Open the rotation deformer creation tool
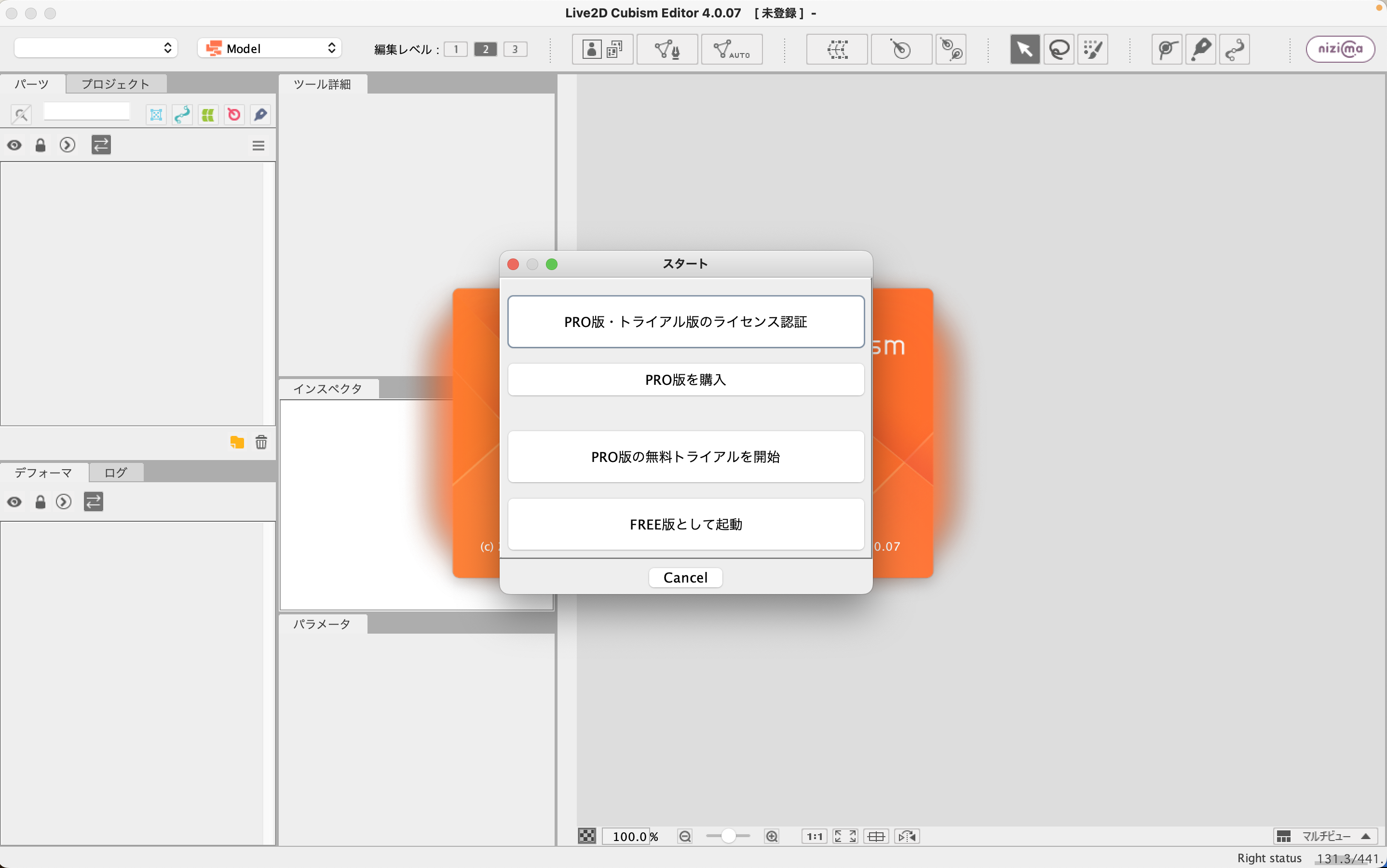The width and height of the screenshot is (1387, 868). click(951, 49)
